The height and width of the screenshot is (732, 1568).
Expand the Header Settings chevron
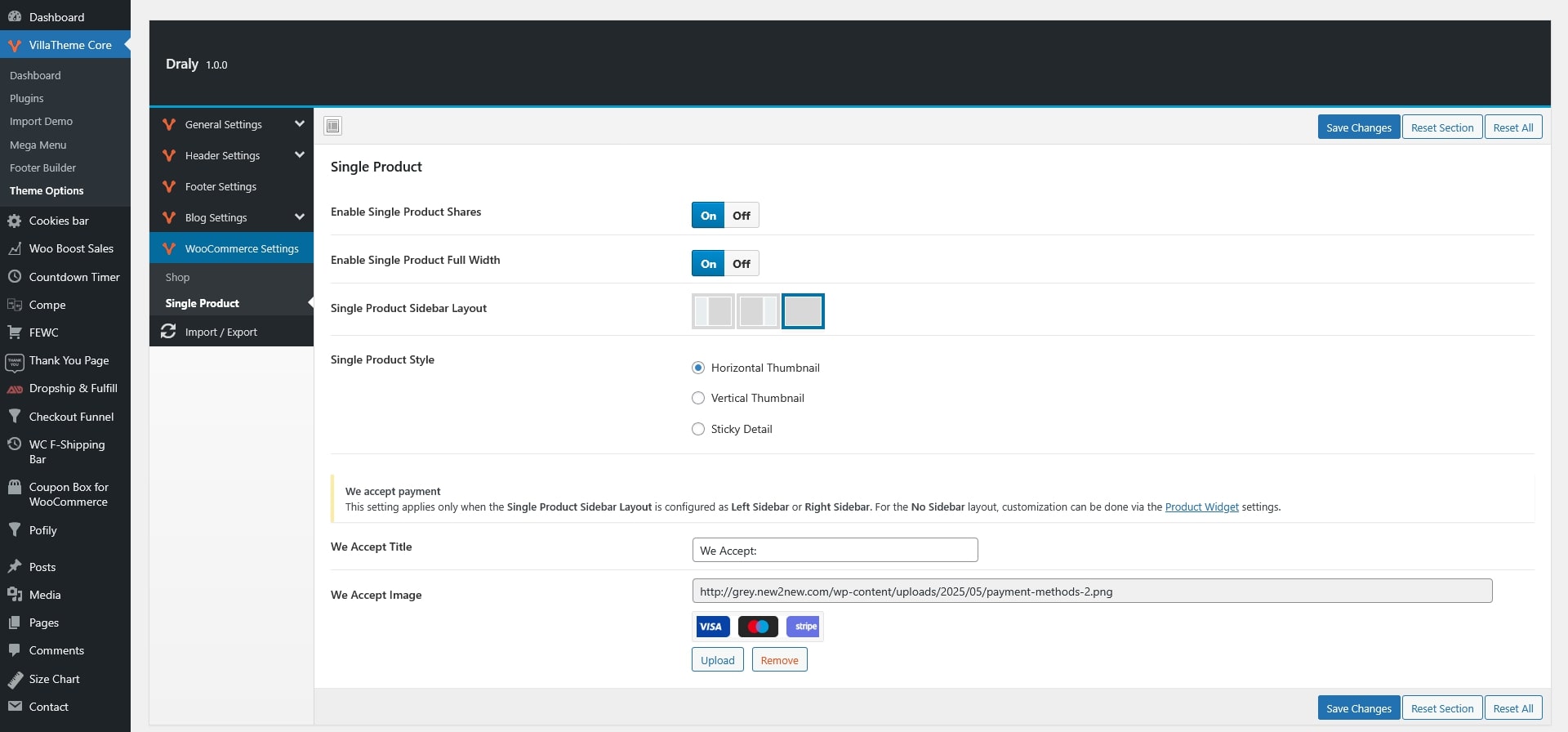(x=299, y=155)
